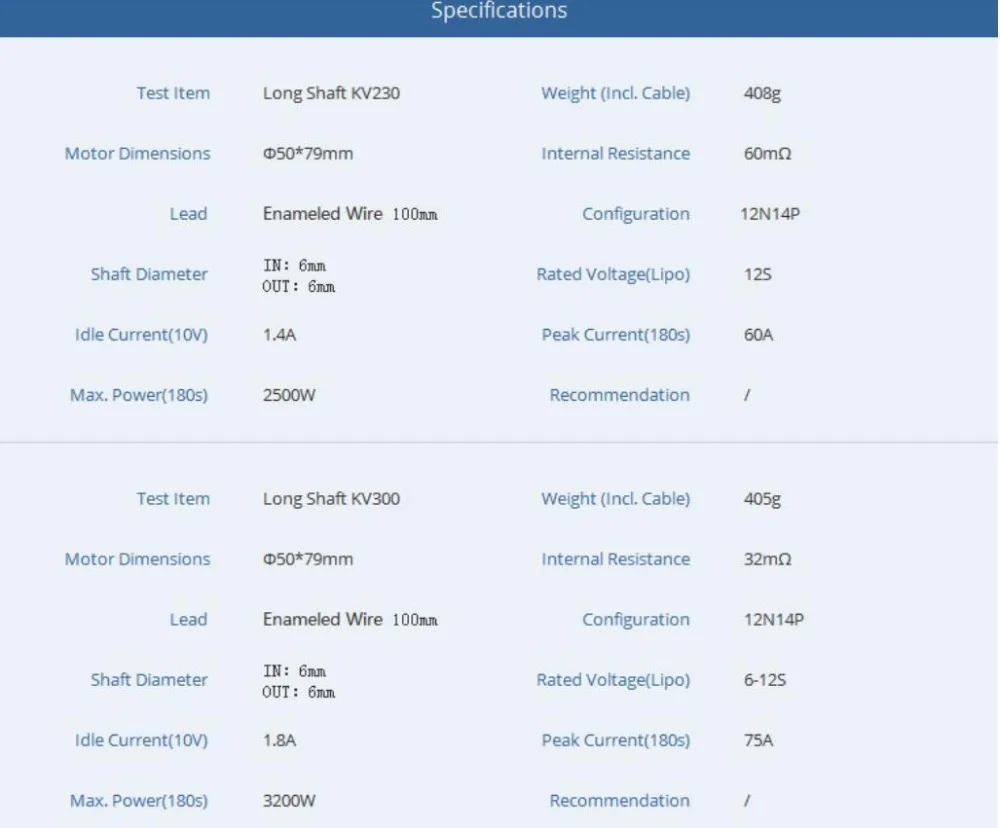Click the 60A peak current value
The width and height of the screenshot is (1000, 828).
pyautogui.click(x=758, y=335)
